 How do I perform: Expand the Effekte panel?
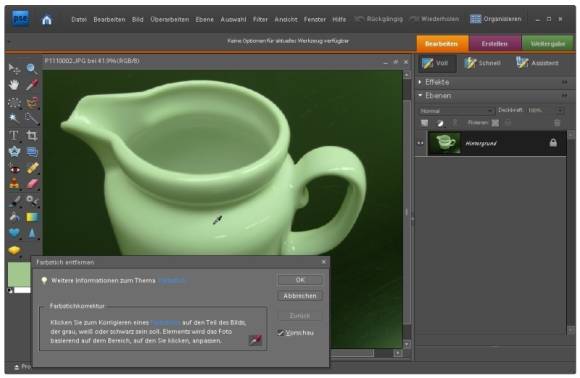[420, 82]
